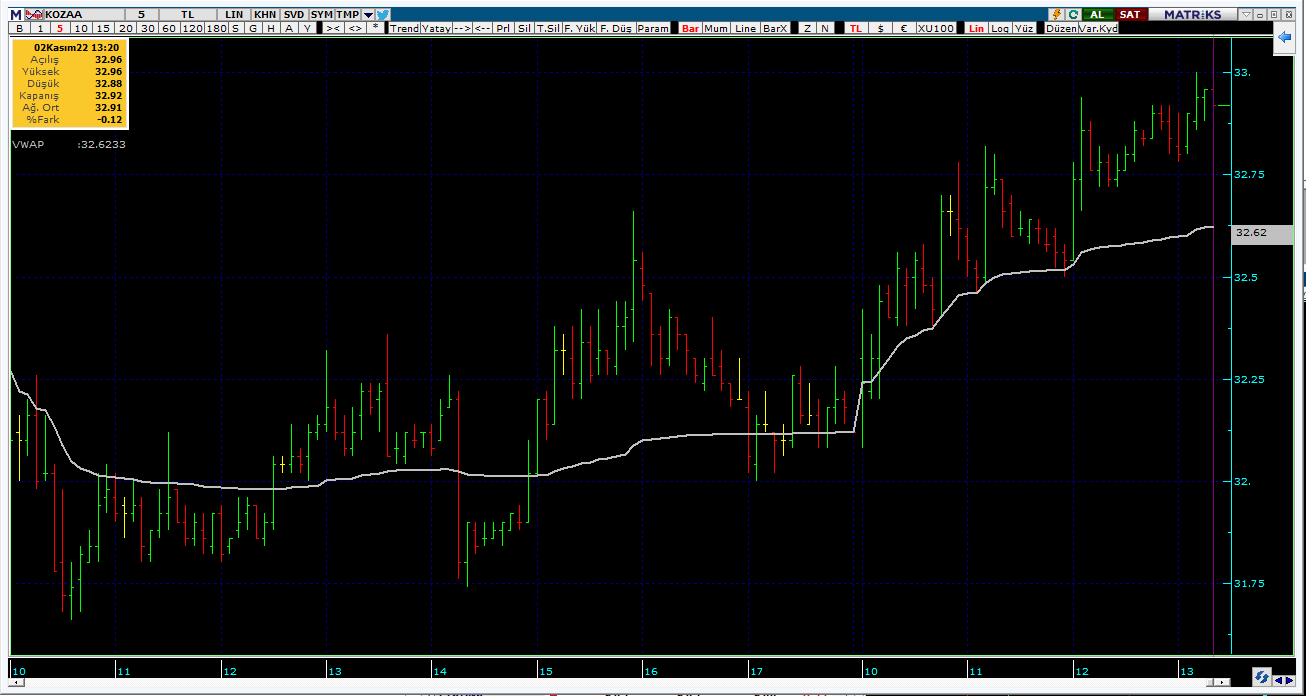Screen dimensions: 1306x696
Task: Click the lightning bolt quick order icon
Action: (1056, 14)
